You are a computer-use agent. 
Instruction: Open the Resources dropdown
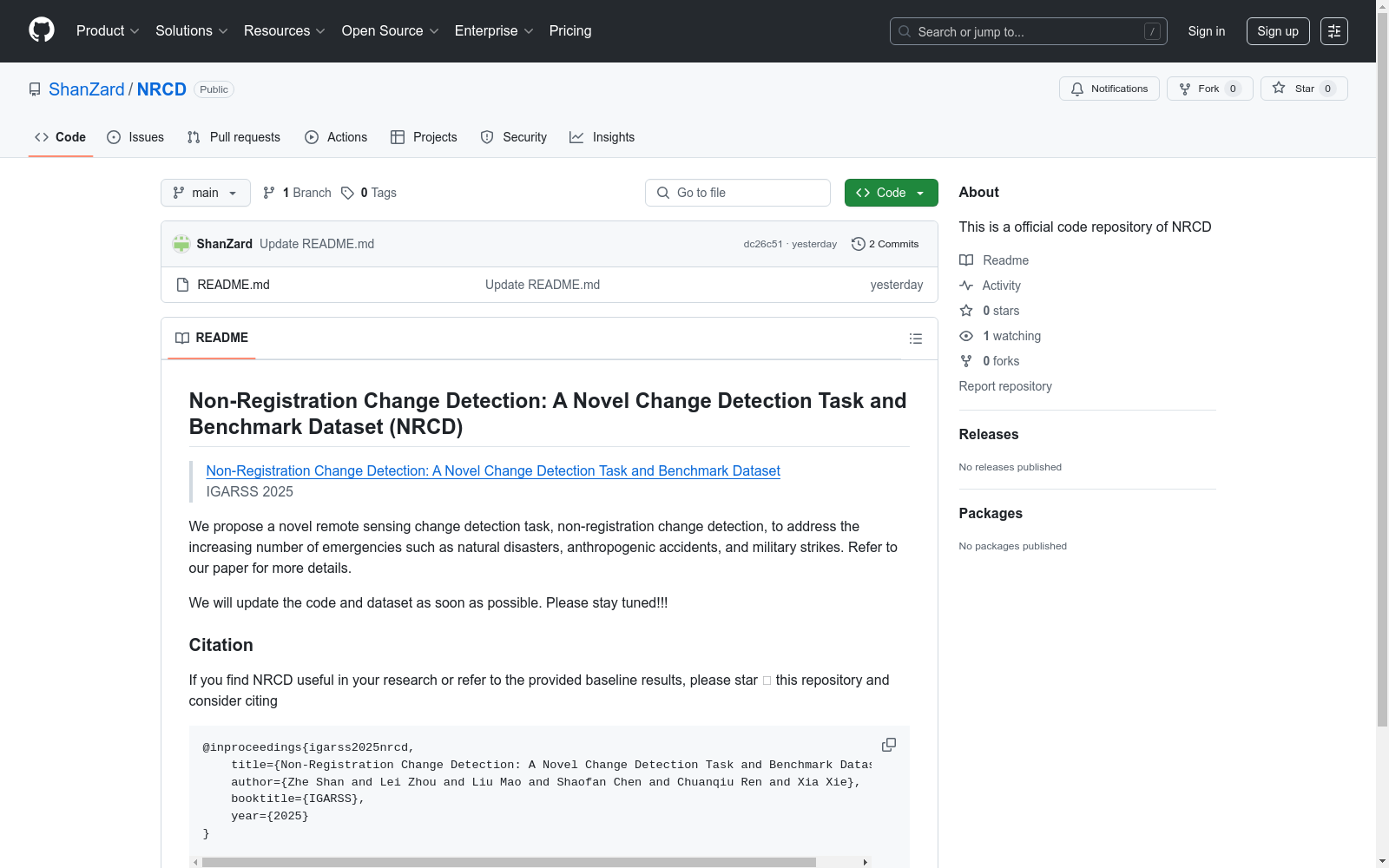coord(284,30)
